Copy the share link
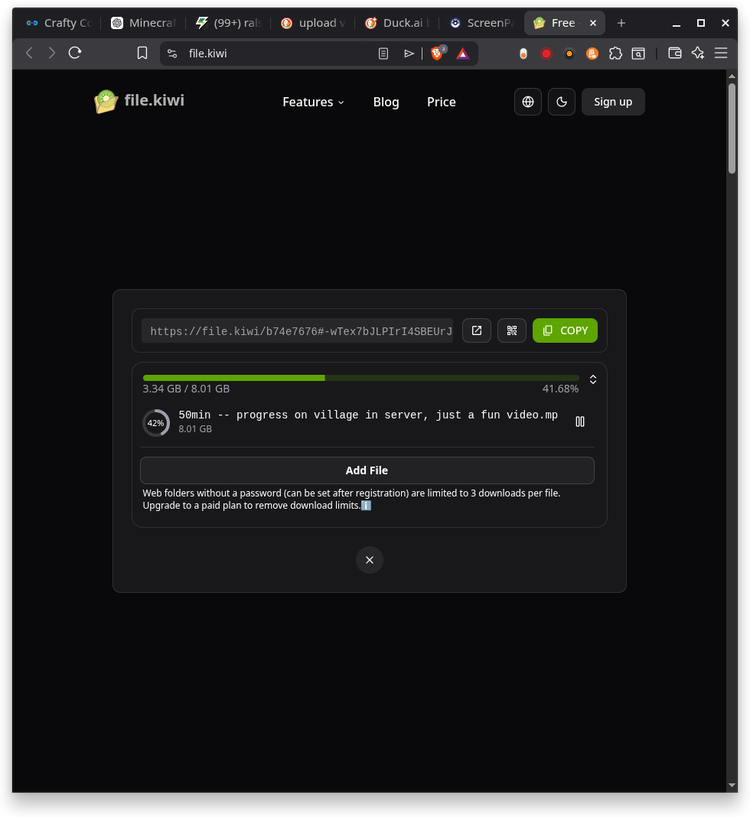This screenshot has width=750, height=817. coord(565,330)
